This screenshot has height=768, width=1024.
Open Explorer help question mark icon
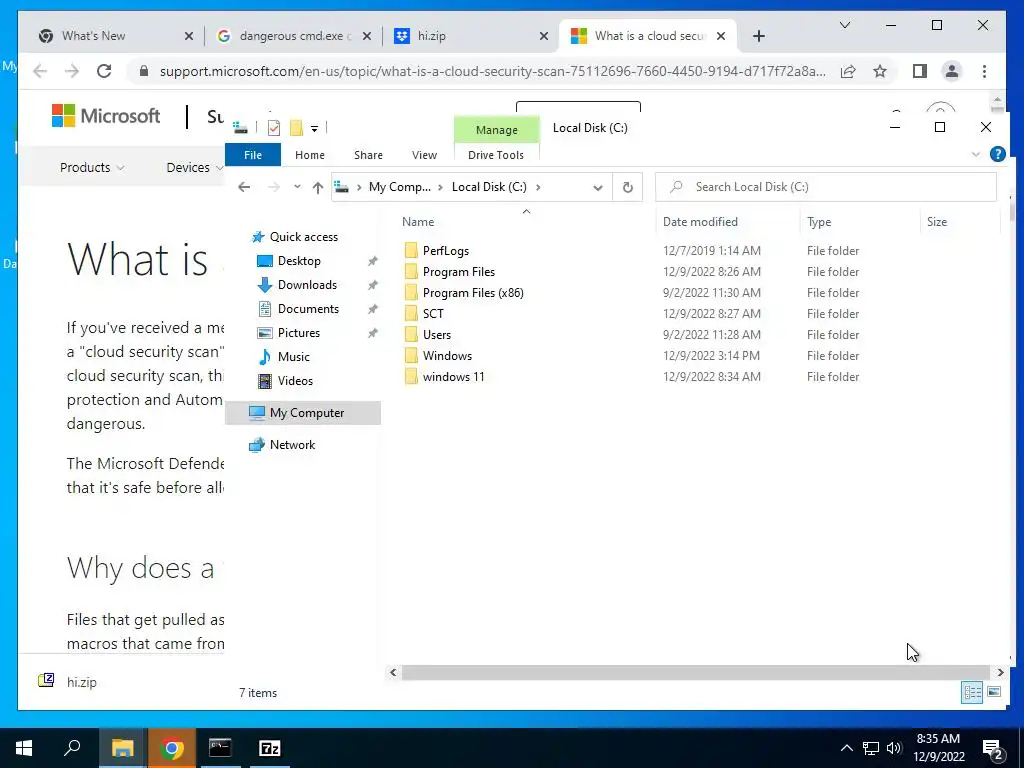coord(997,154)
